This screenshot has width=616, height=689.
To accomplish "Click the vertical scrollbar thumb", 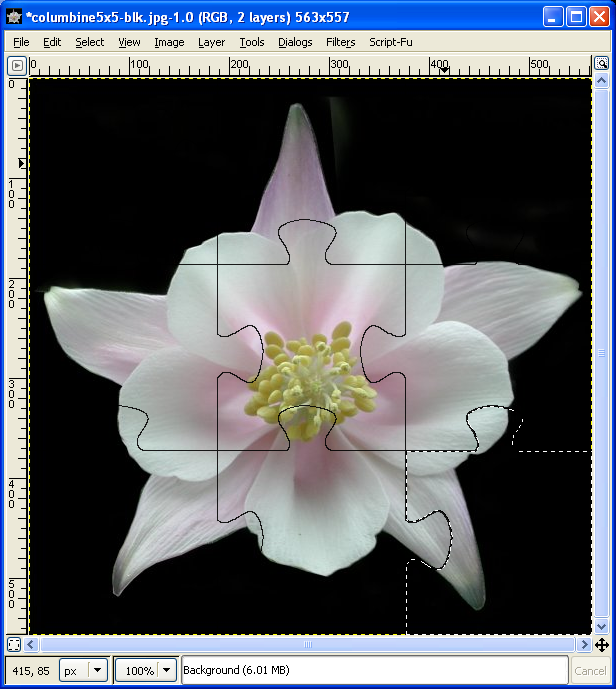I will (602, 353).
